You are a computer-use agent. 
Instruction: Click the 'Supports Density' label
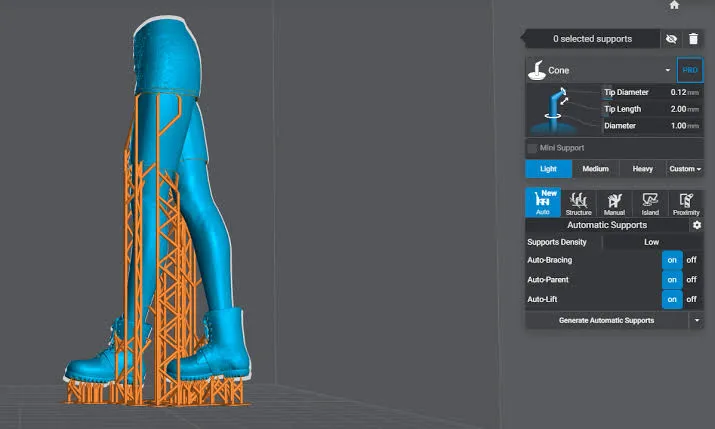click(x=557, y=242)
